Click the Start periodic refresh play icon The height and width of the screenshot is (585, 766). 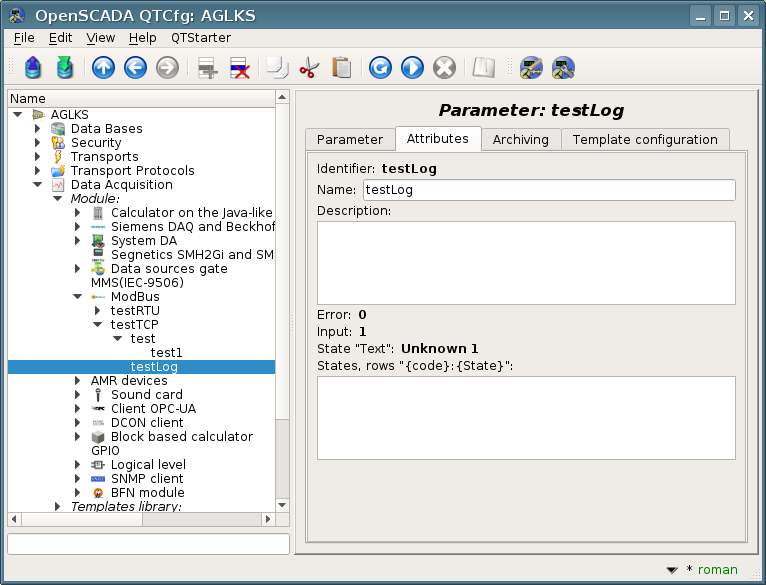412,68
